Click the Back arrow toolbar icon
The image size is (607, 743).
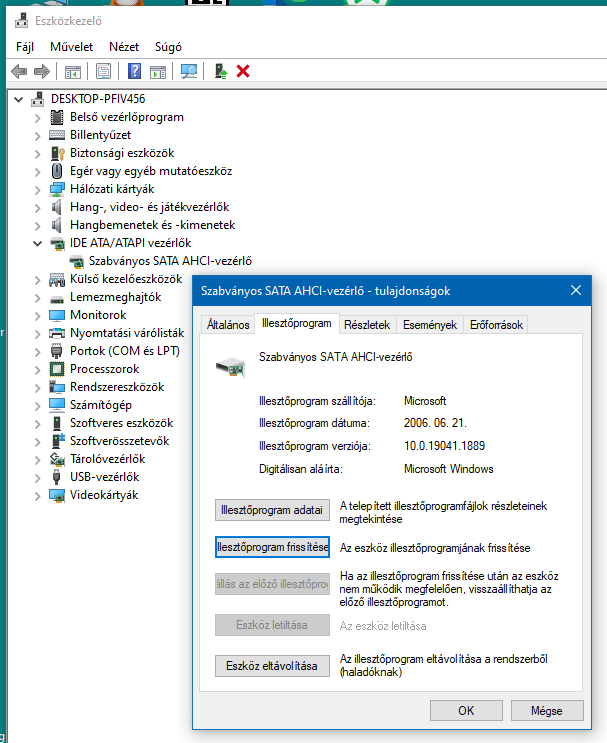pyautogui.click(x=19, y=72)
